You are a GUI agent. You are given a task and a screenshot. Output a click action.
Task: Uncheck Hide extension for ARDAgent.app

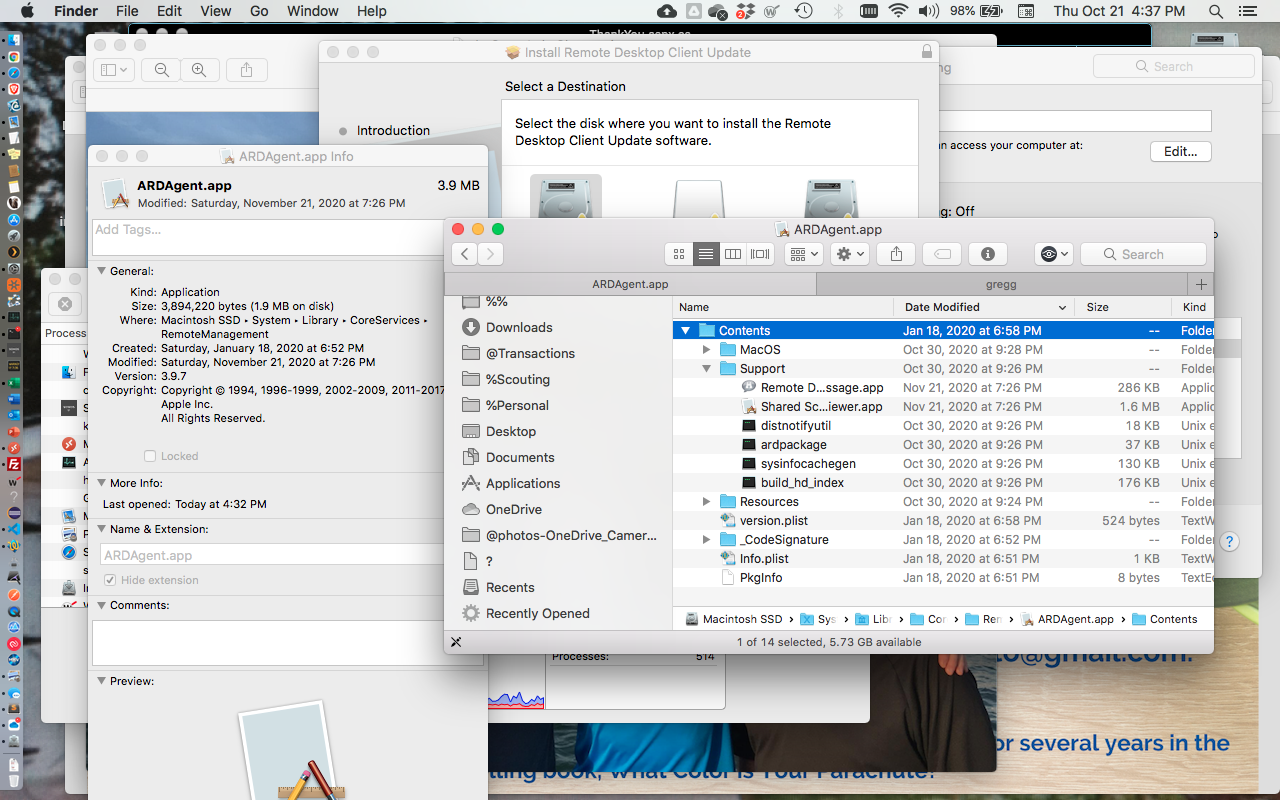[x=109, y=580]
